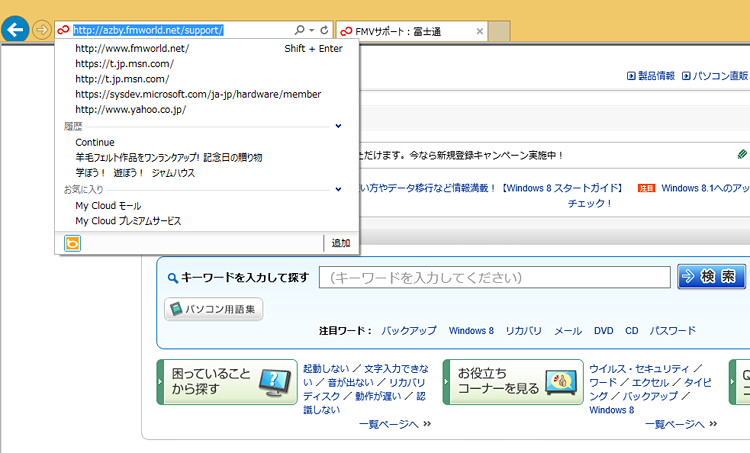
Task: Click the highlighted URL in the address bar
Action: click(x=148, y=30)
